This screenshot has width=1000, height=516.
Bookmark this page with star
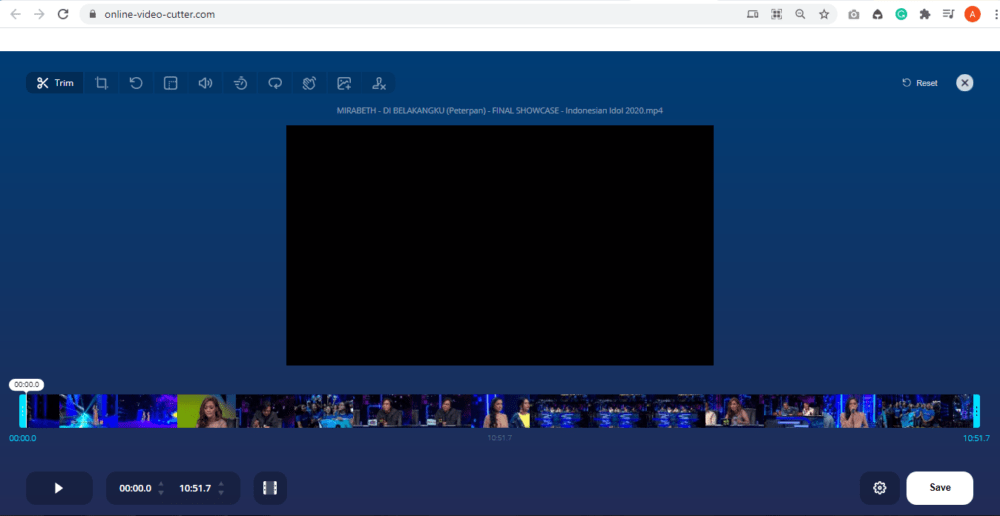click(x=824, y=14)
